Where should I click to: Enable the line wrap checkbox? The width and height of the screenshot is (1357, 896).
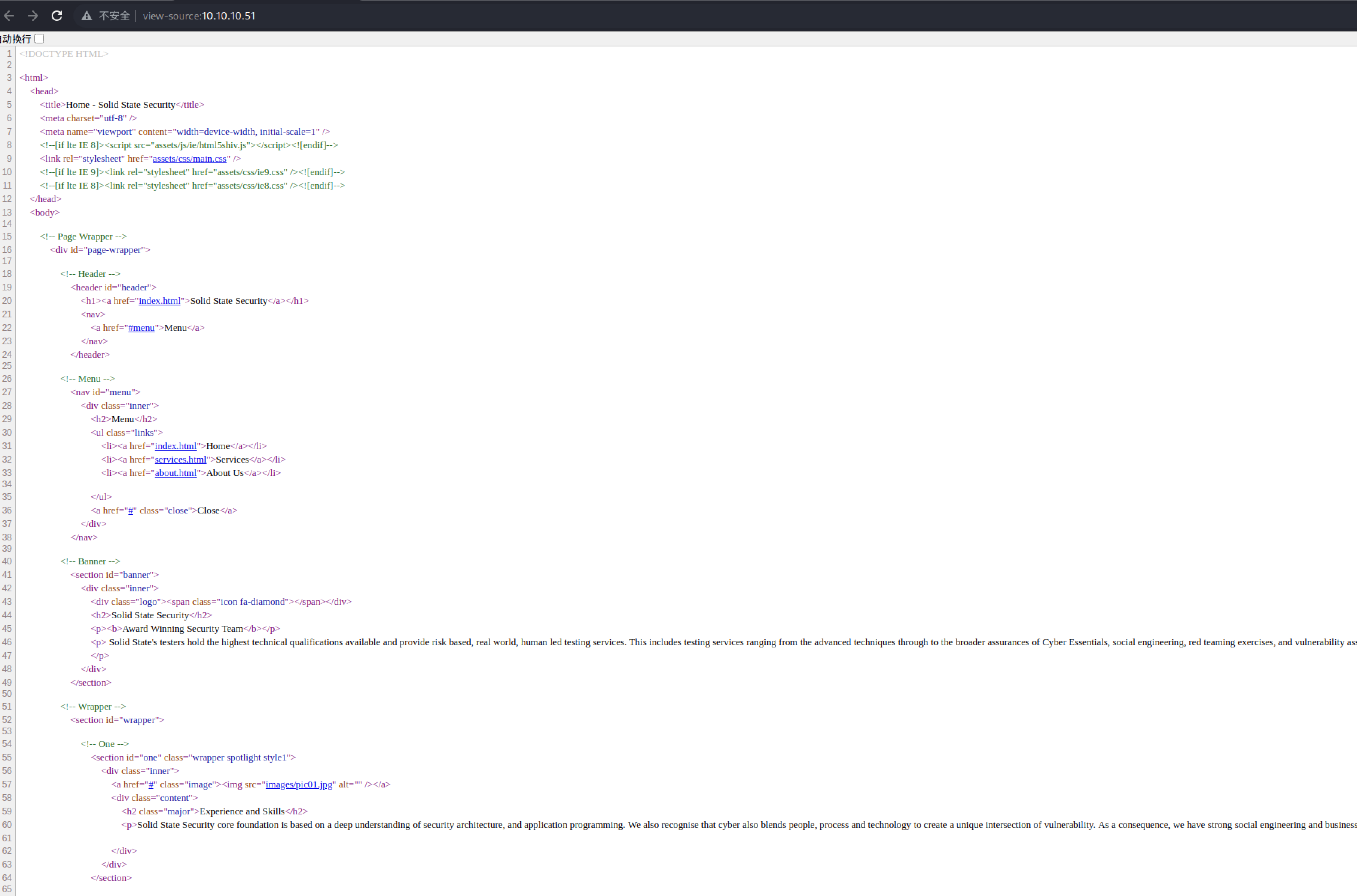click(x=39, y=39)
